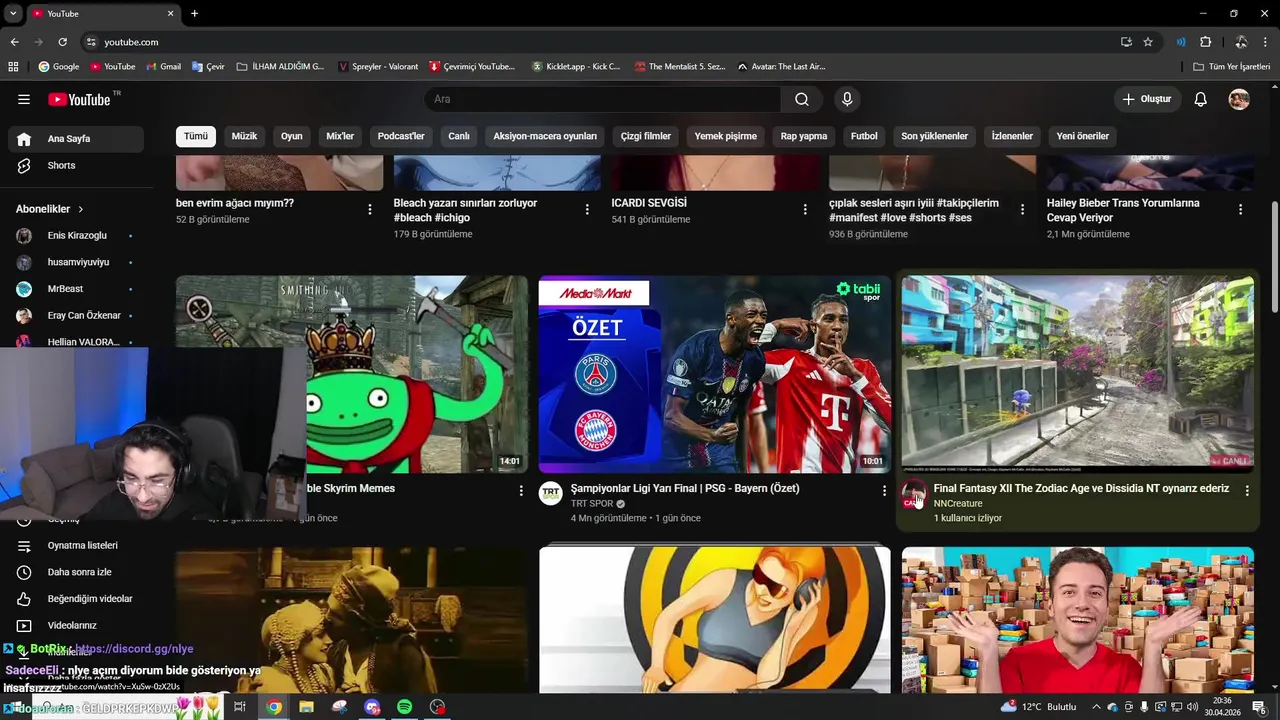Bookmark this page with the star
This screenshot has width=1280, height=720.
pos(1148,42)
